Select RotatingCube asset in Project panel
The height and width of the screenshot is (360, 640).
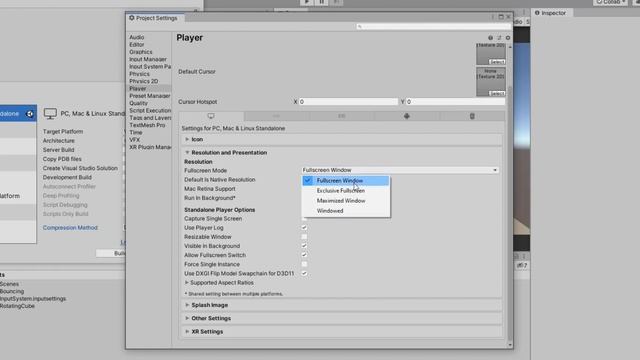(x=17, y=306)
